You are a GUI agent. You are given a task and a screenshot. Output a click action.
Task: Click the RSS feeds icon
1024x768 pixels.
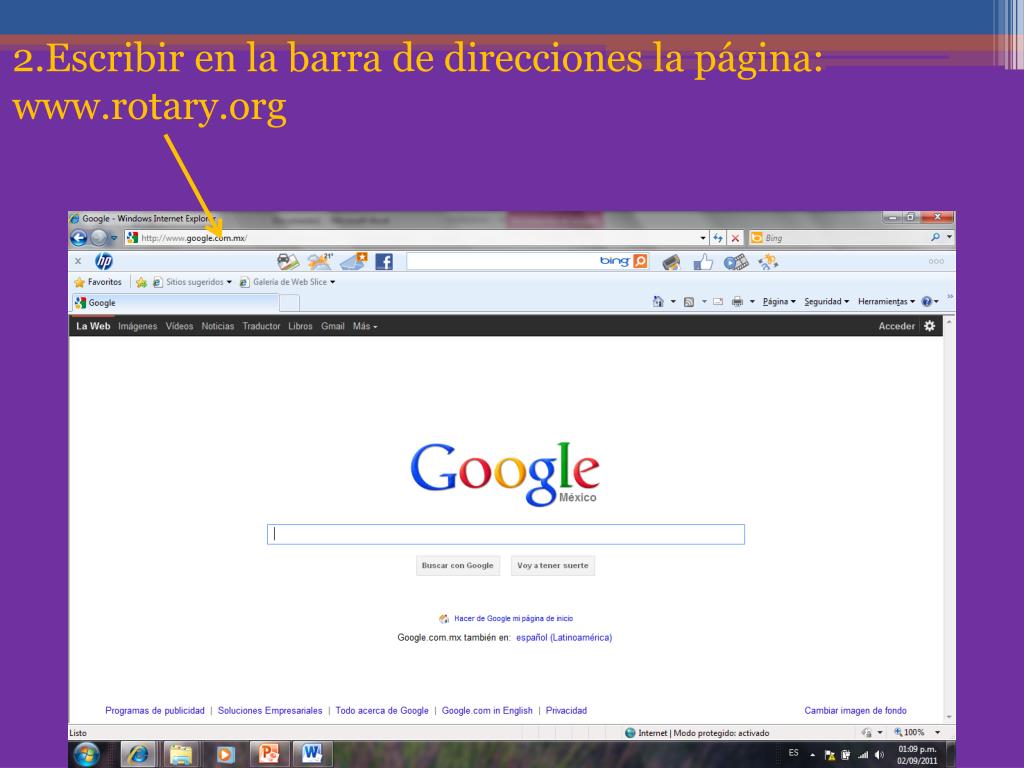click(x=688, y=302)
